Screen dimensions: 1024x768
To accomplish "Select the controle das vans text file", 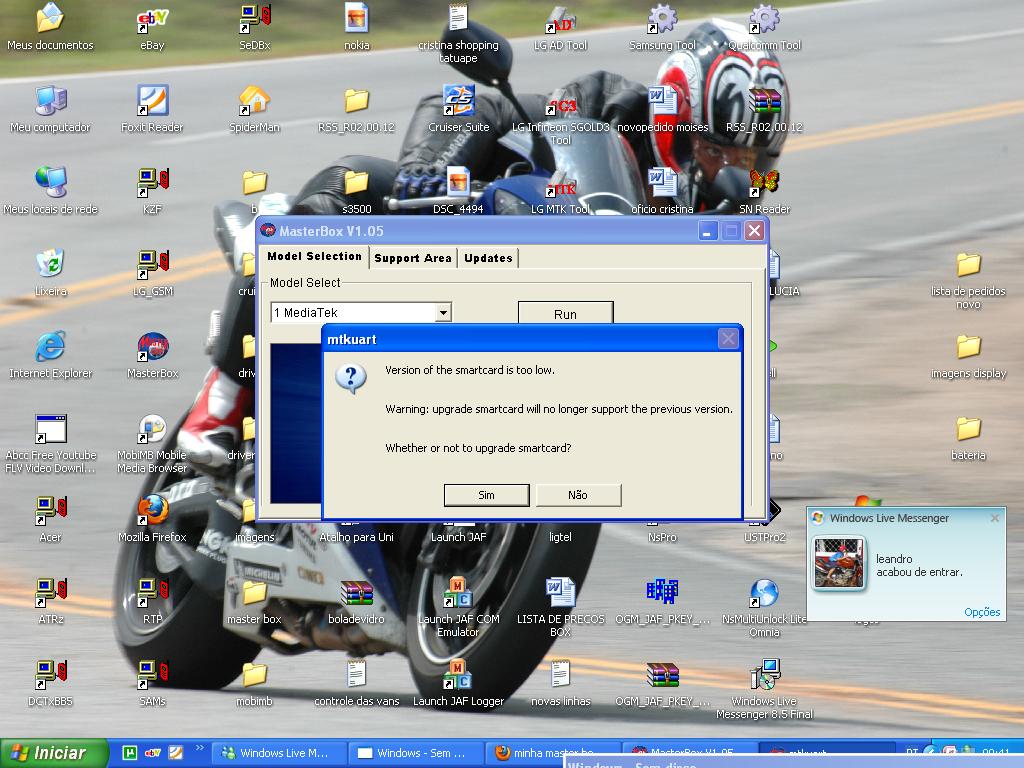I will point(357,683).
